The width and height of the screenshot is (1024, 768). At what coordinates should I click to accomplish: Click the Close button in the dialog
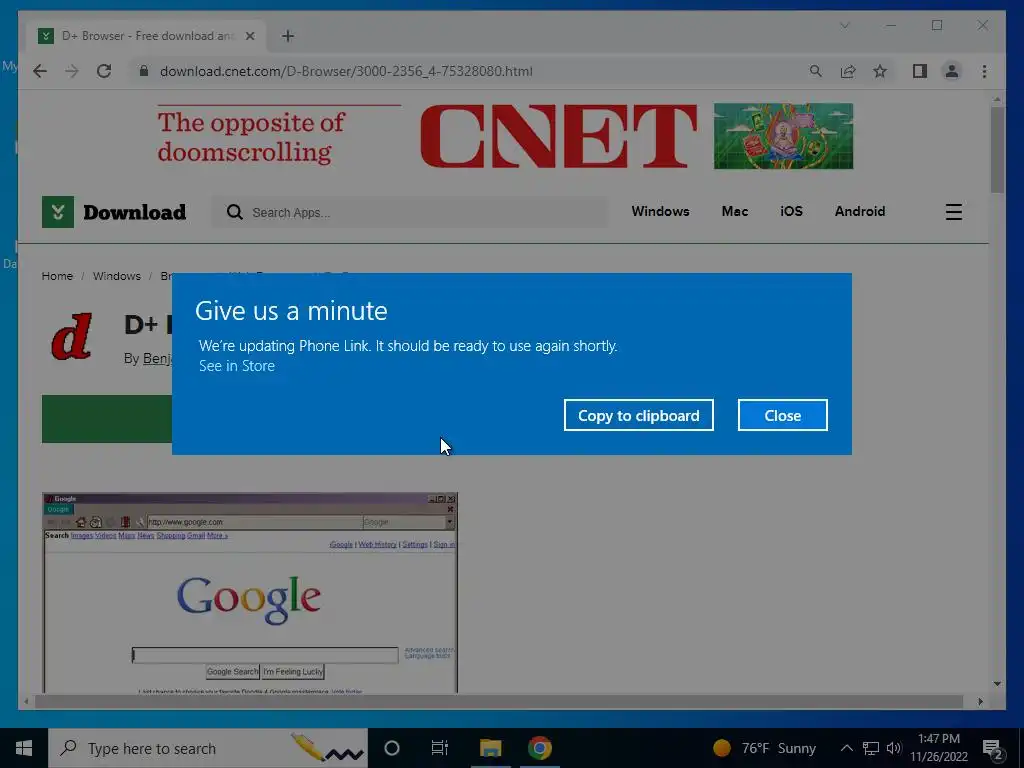coord(782,415)
